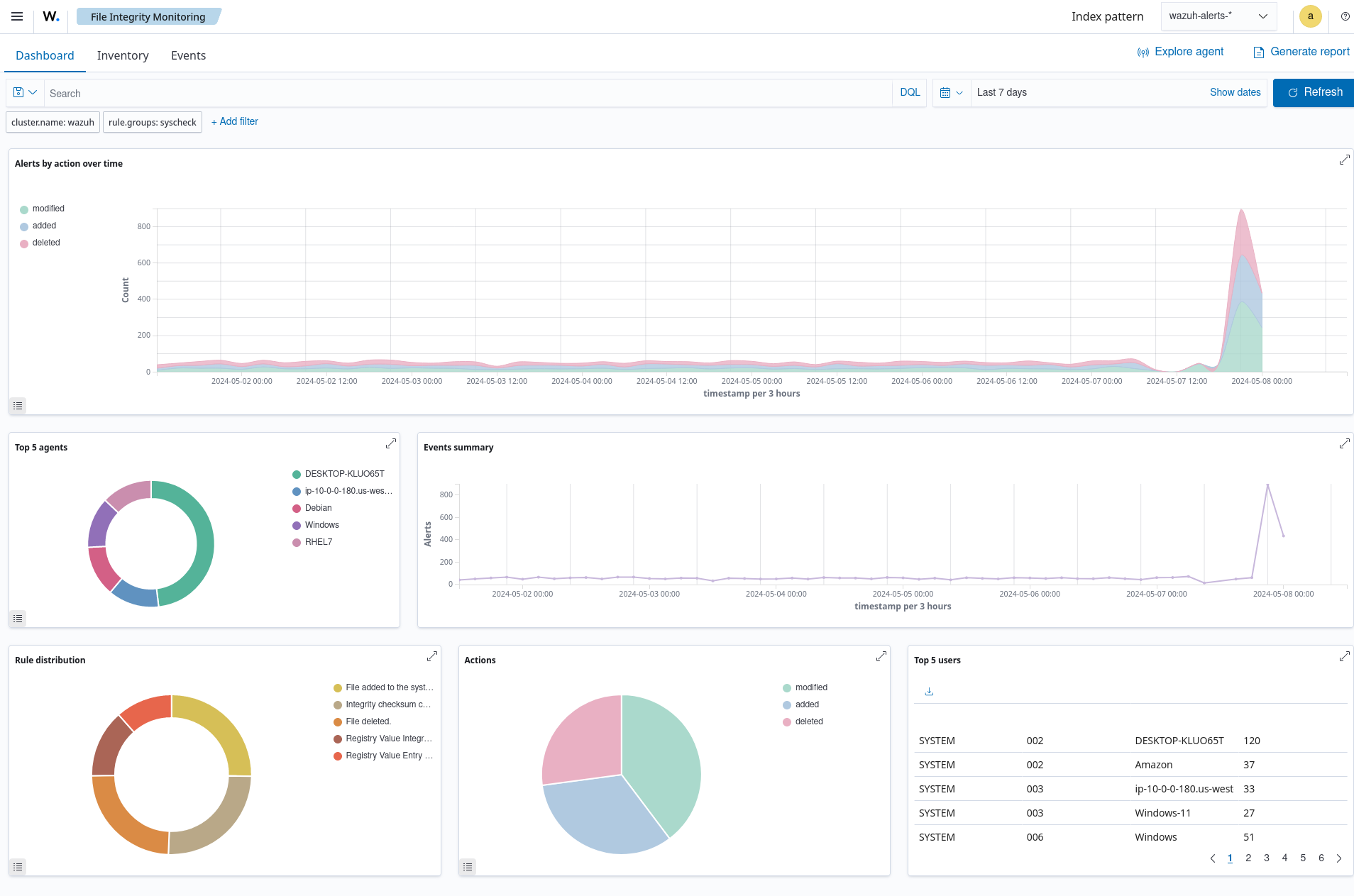Open the help icon in header
The width and height of the screenshot is (1354, 896).
point(1345,16)
